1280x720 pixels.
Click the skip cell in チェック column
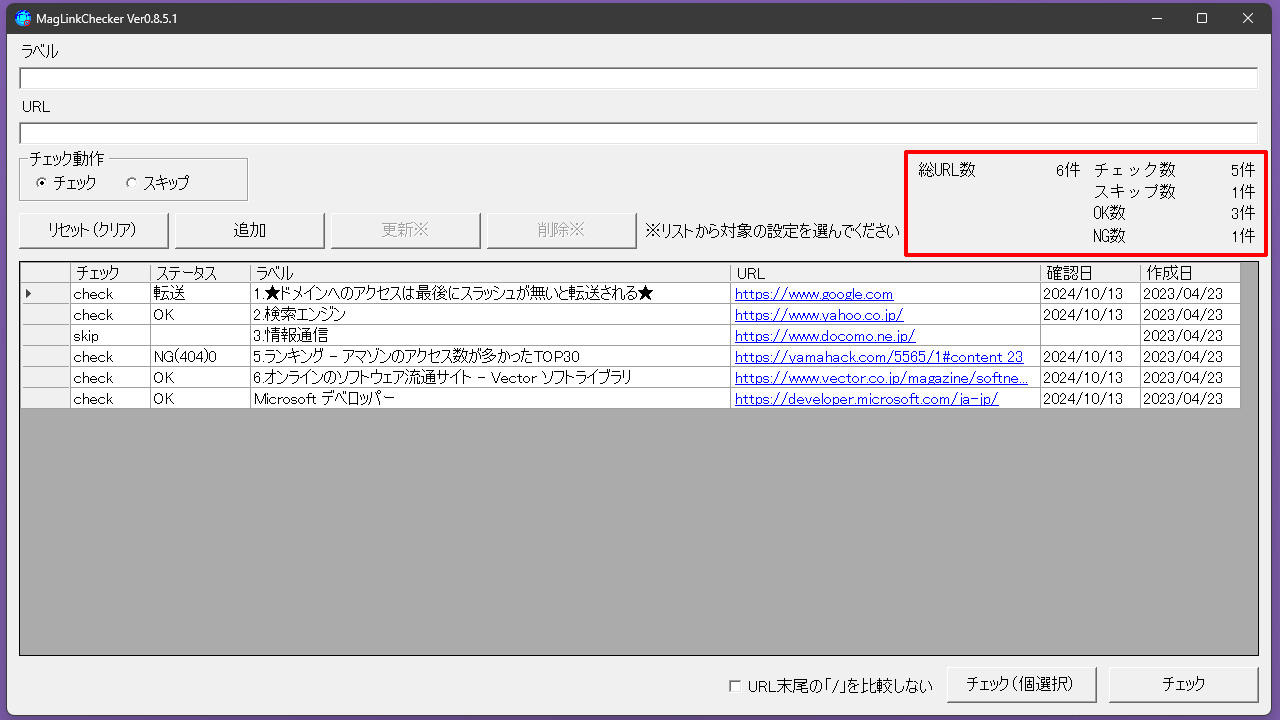110,336
